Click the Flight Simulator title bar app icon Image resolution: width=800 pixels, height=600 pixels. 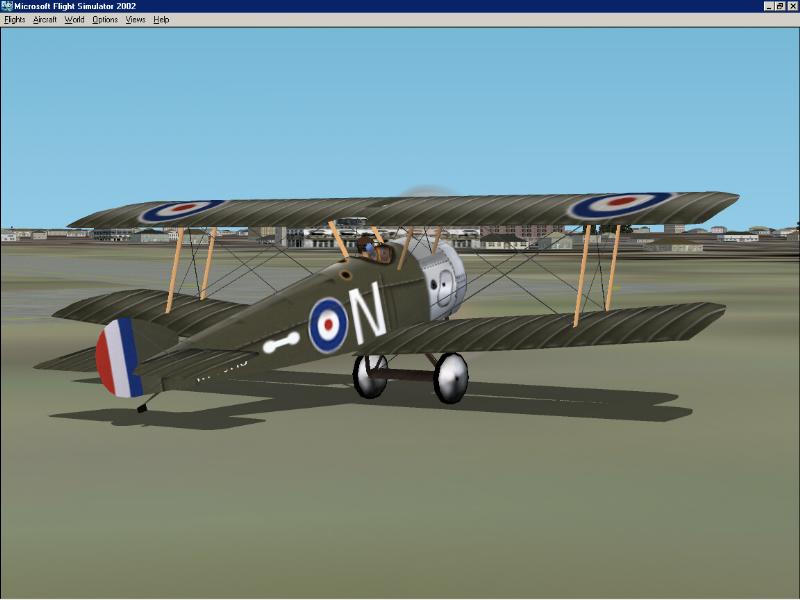7,6
